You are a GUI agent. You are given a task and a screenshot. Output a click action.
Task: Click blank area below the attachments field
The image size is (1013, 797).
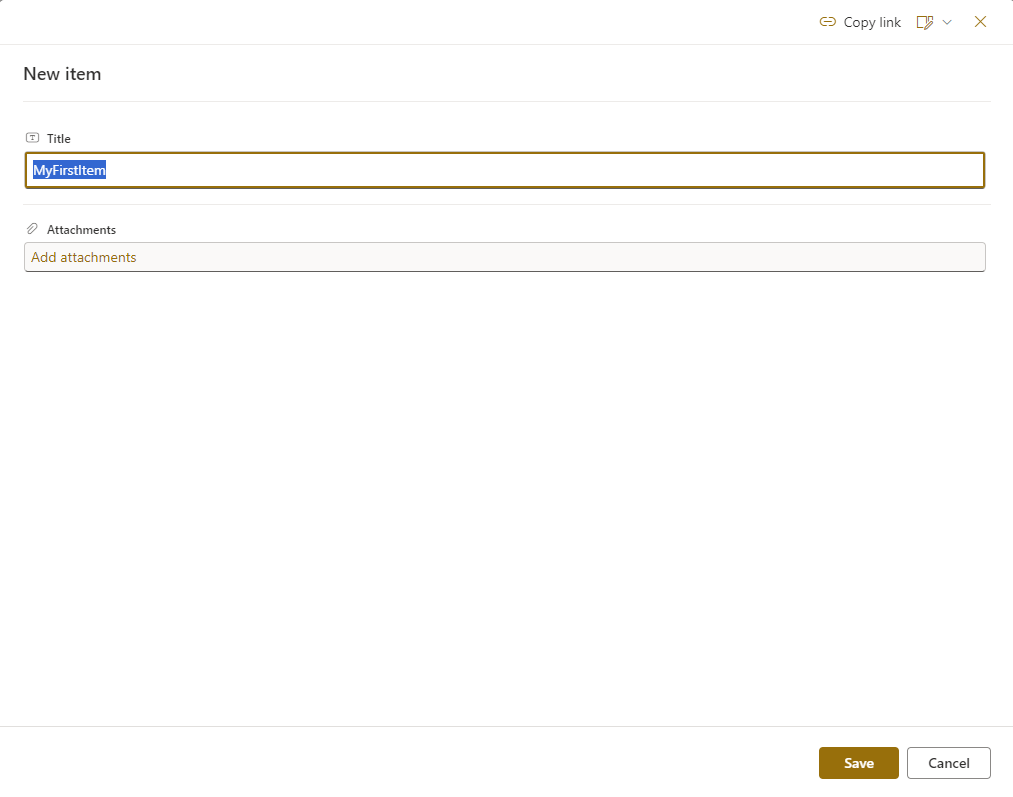tap(500, 480)
